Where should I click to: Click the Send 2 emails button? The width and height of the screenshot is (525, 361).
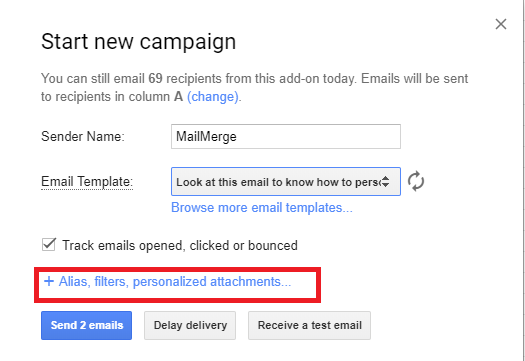coord(86,325)
